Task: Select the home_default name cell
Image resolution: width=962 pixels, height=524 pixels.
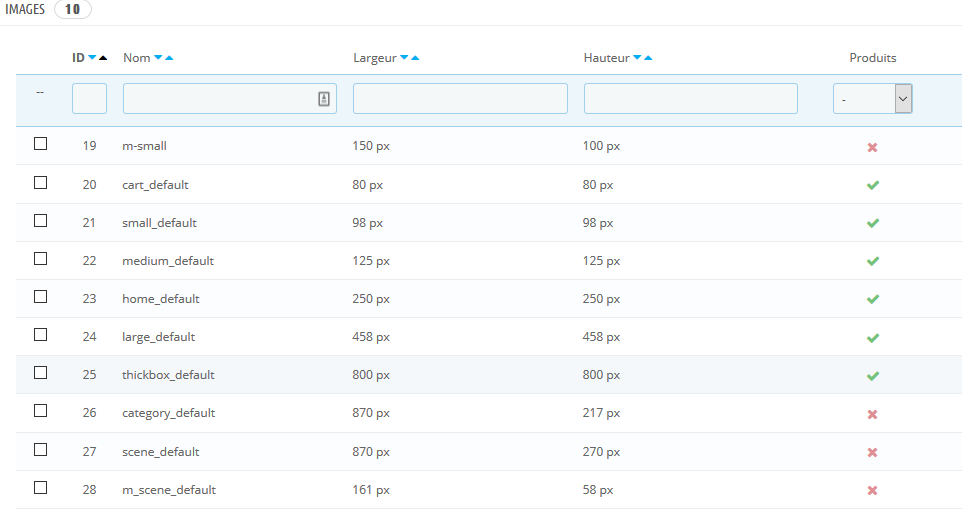Action: click(161, 299)
